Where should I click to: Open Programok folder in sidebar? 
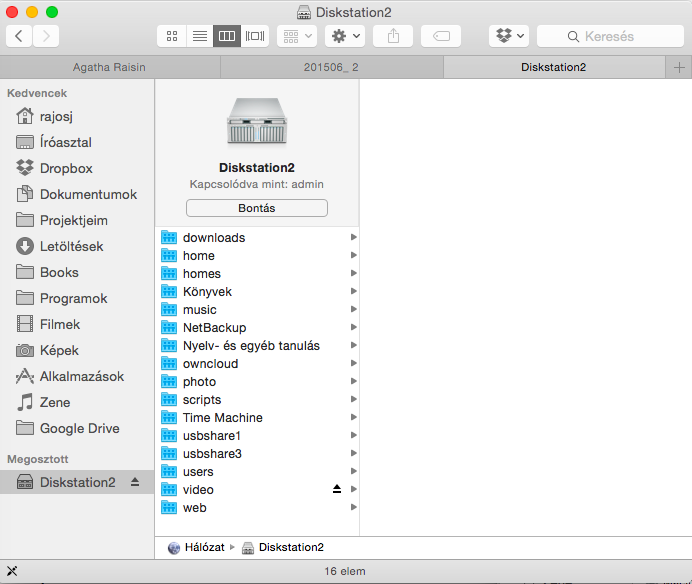pos(77,298)
